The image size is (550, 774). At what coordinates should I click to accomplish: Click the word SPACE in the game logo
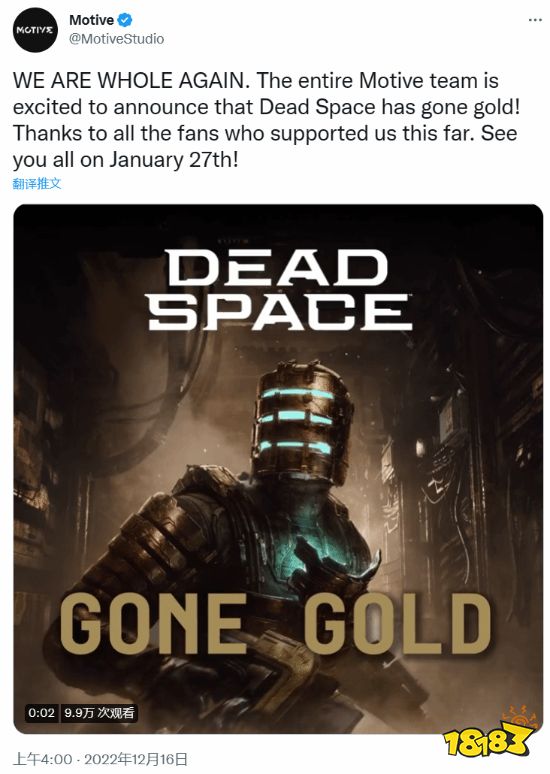point(280,311)
